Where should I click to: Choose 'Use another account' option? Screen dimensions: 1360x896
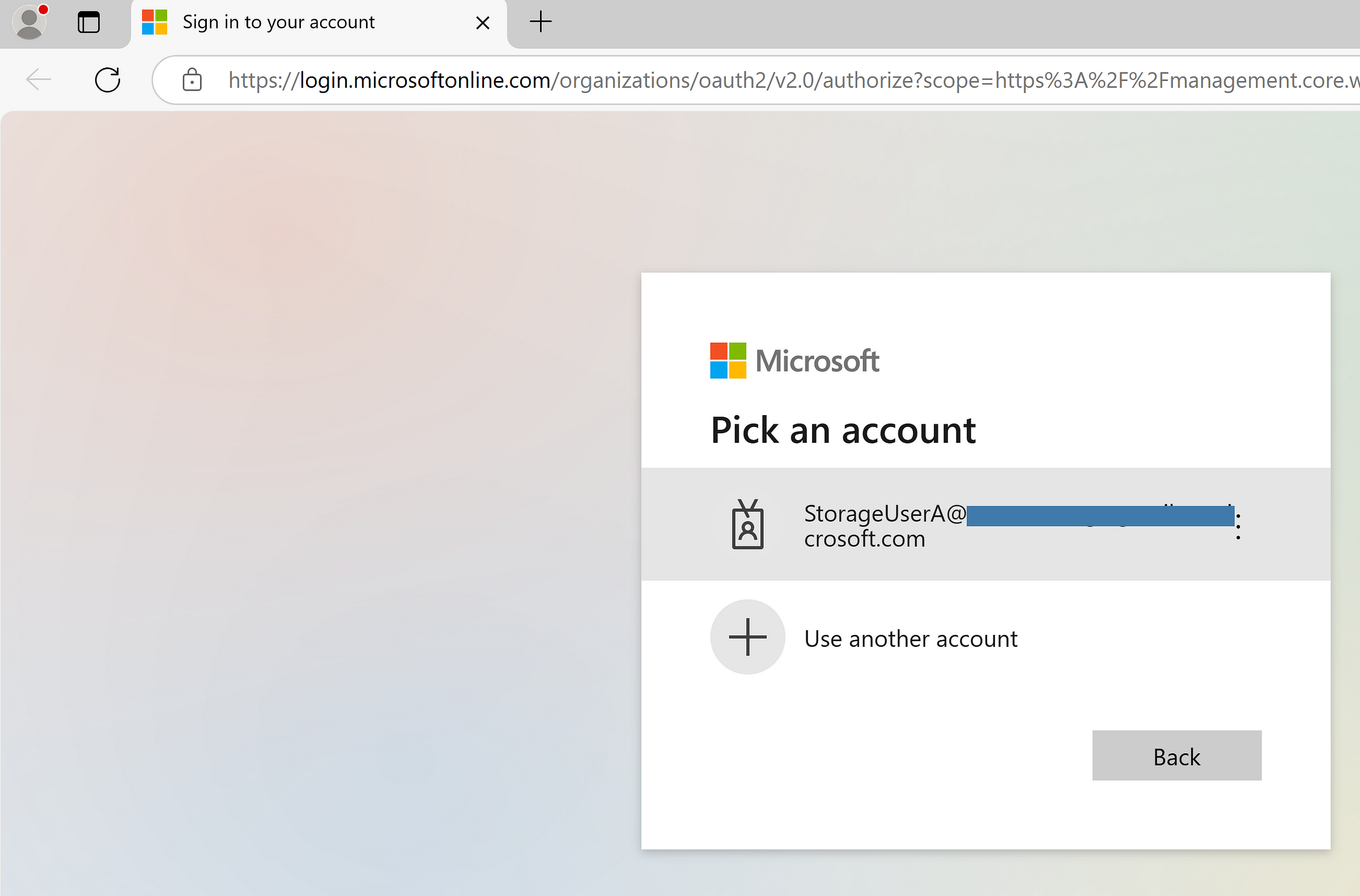[x=985, y=637]
